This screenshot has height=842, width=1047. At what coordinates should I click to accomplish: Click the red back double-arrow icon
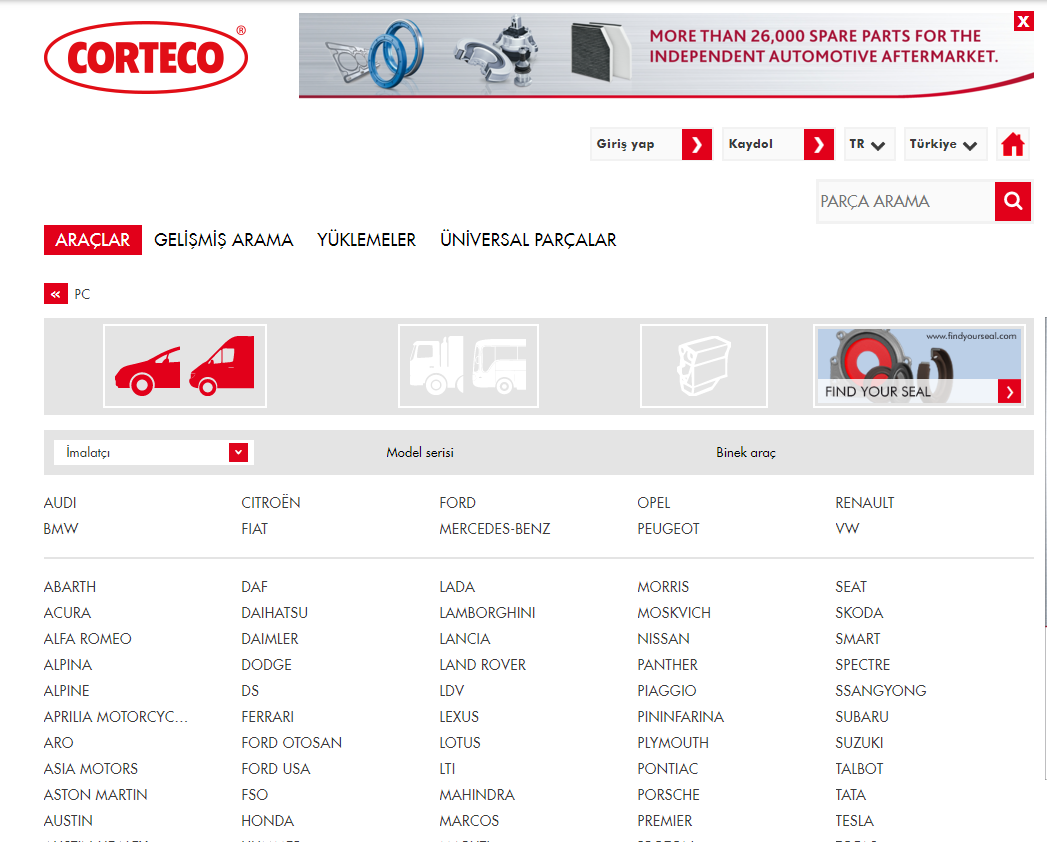tap(55, 294)
